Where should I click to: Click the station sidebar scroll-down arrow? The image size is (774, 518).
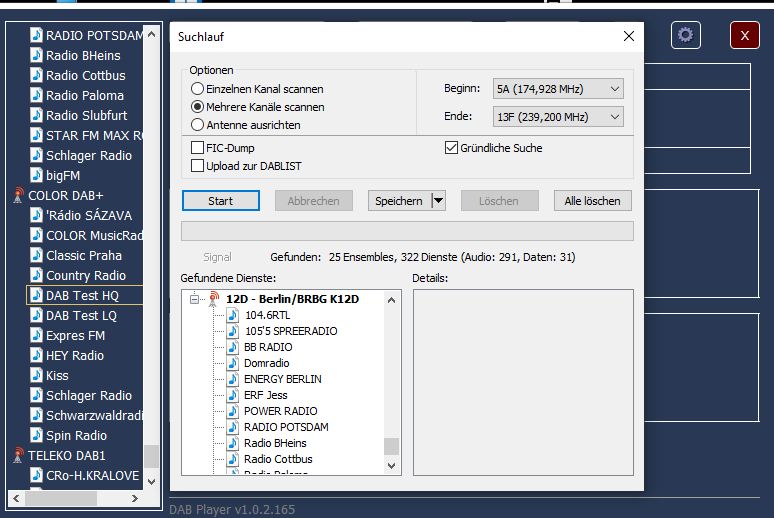[152, 481]
